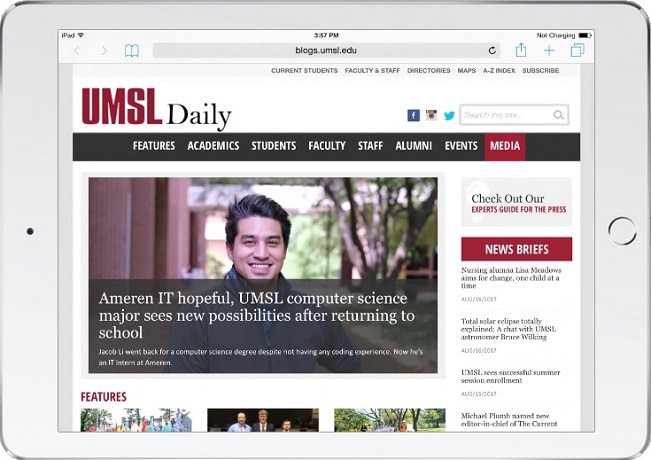Image resolution: width=651 pixels, height=460 pixels.
Task: Open UMSL Twitter bird icon
Action: pos(449,115)
